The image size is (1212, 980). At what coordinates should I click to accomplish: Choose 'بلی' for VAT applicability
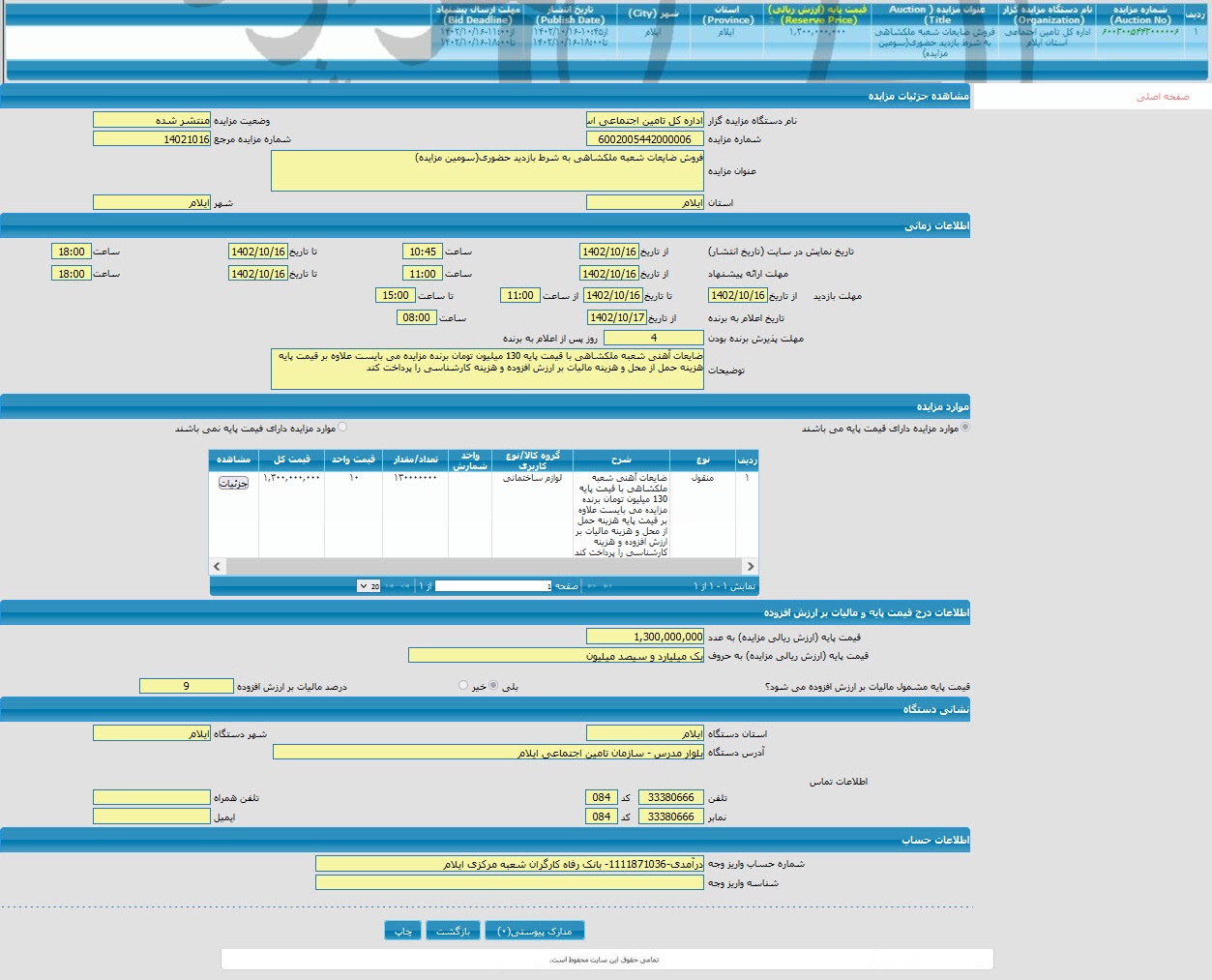click(x=494, y=685)
